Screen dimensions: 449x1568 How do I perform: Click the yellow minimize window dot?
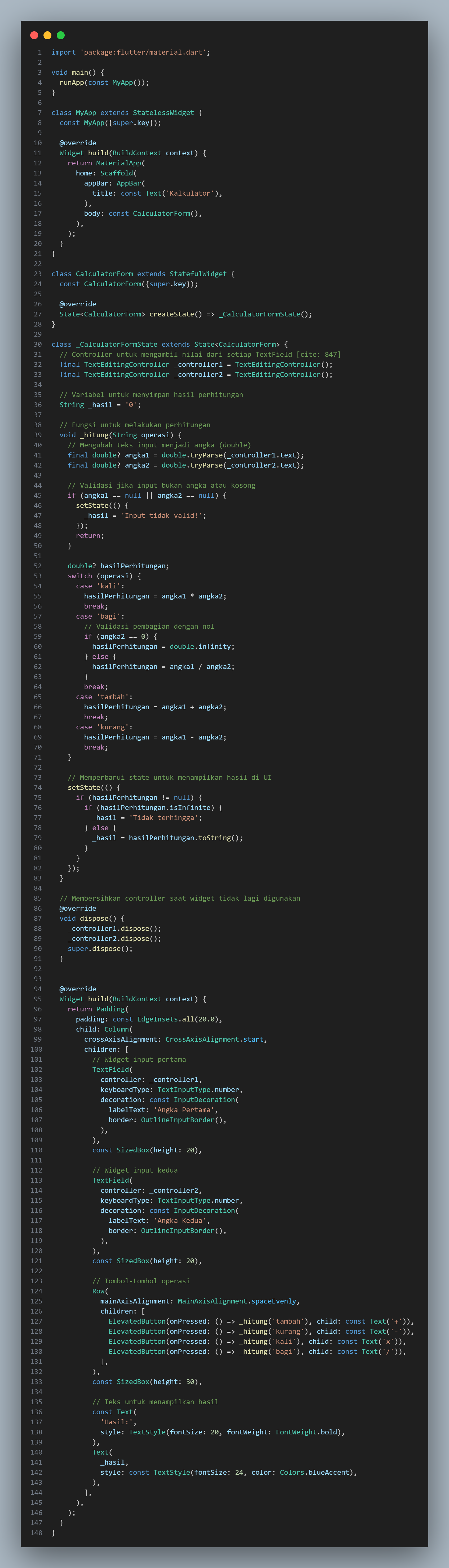tap(47, 35)
